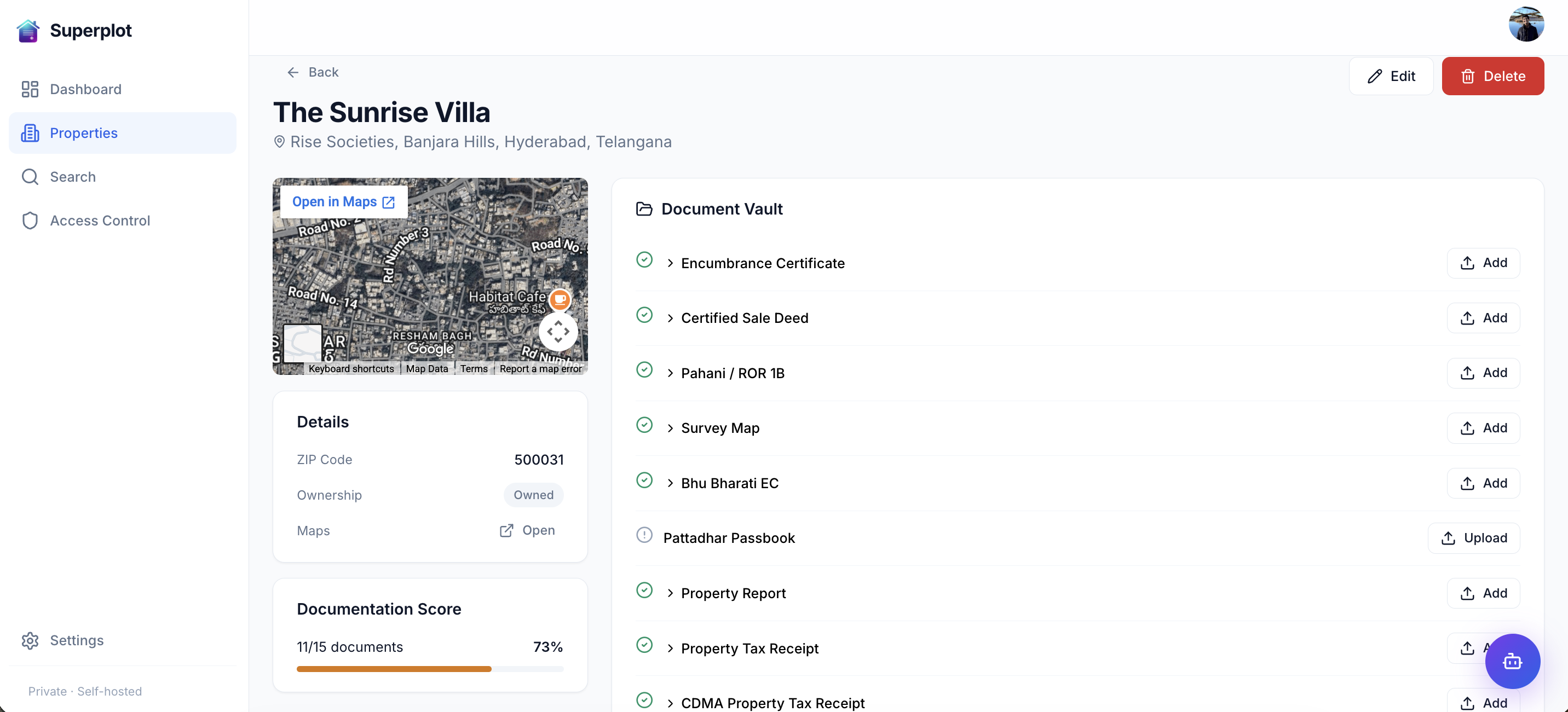This screenshot has width=1568, height=712.
Task: Click Survey Map green check status
Action: click(644, 425)
